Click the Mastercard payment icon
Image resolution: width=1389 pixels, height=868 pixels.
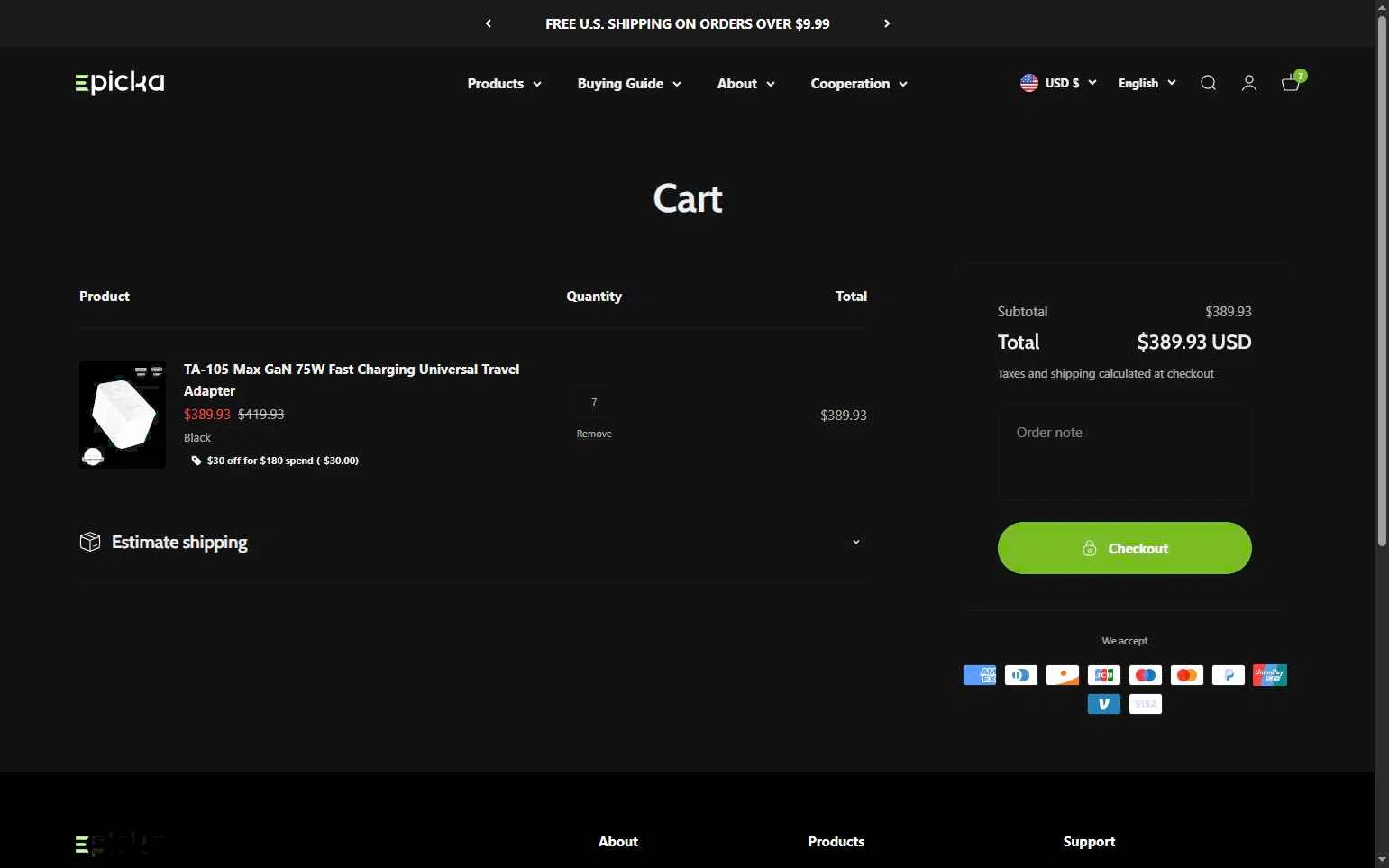pyautogui.click(x=1187, y=675)
